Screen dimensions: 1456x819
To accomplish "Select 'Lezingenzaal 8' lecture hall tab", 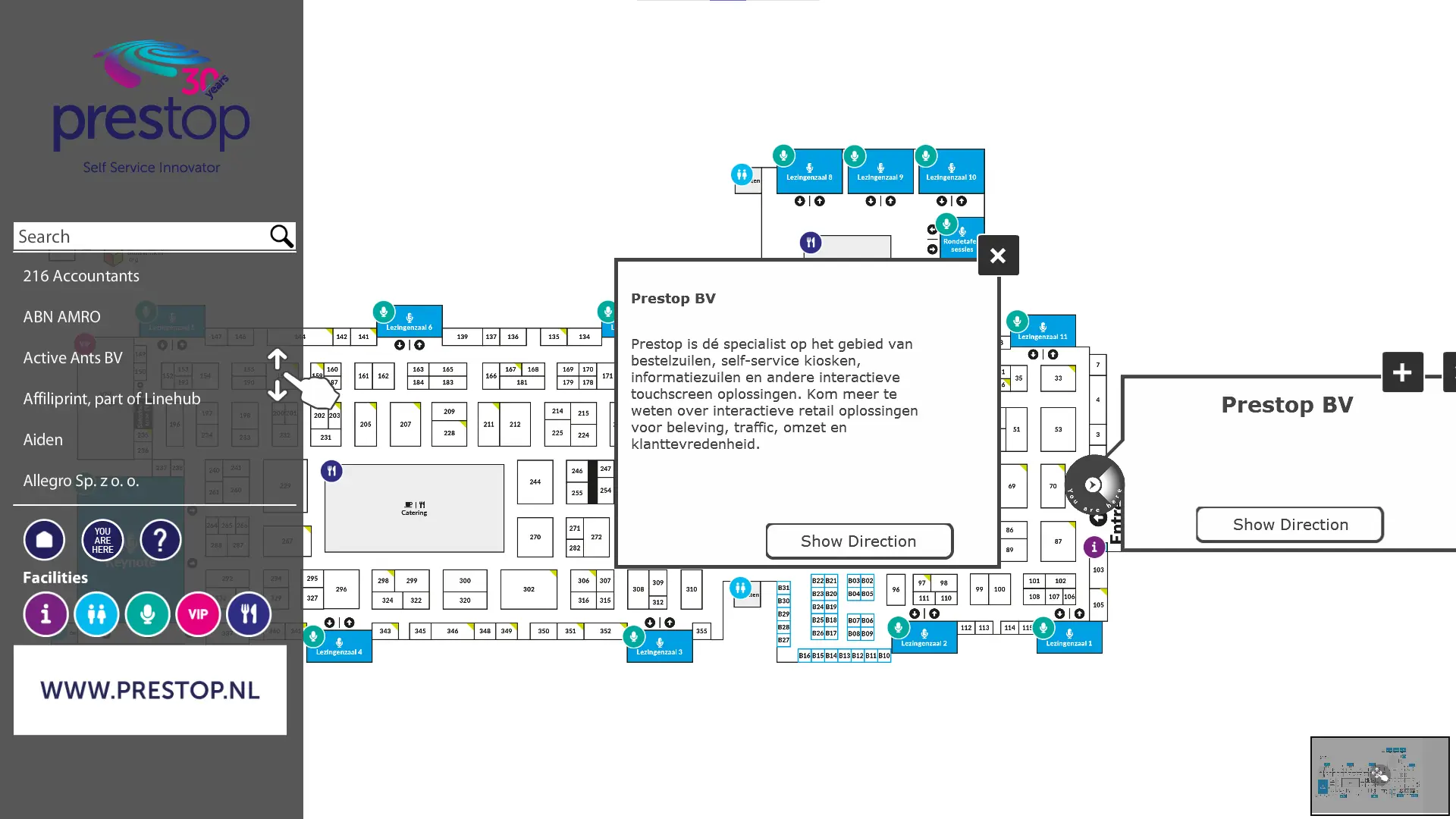I will click(x=809, y=175).
